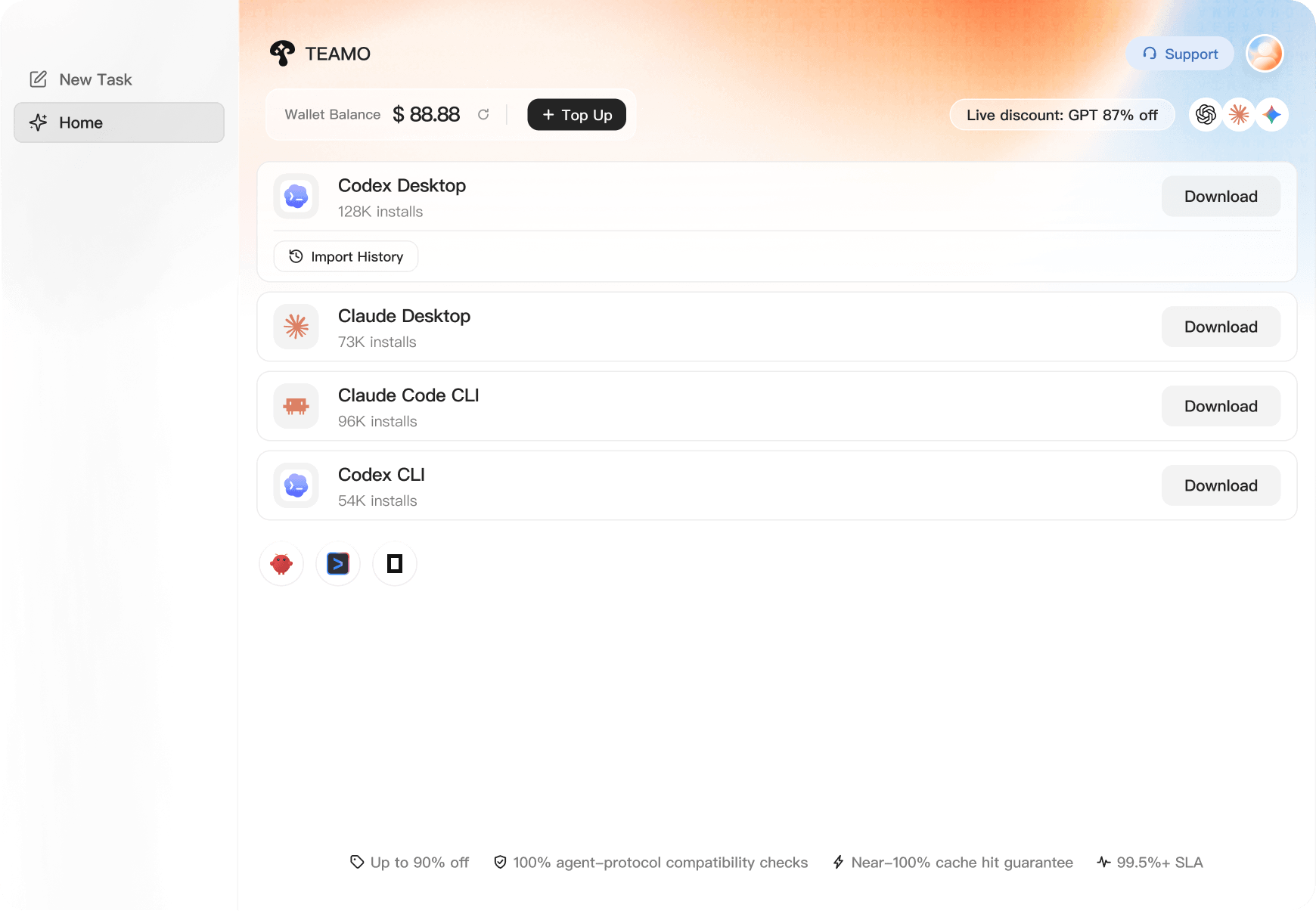This screenshot has height=911, width=1316.
Task: Click the Claude Code CLI title
Action: click(408, 395)
